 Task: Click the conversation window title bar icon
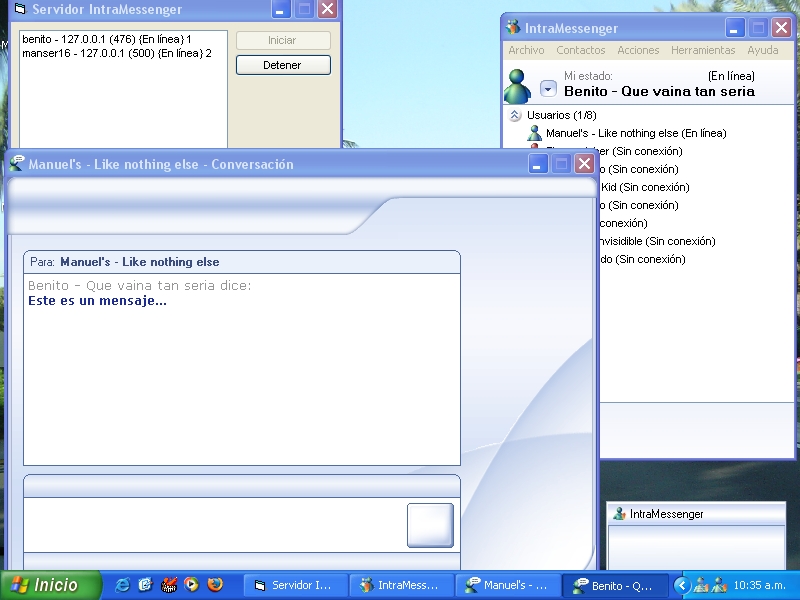[17, 164]
